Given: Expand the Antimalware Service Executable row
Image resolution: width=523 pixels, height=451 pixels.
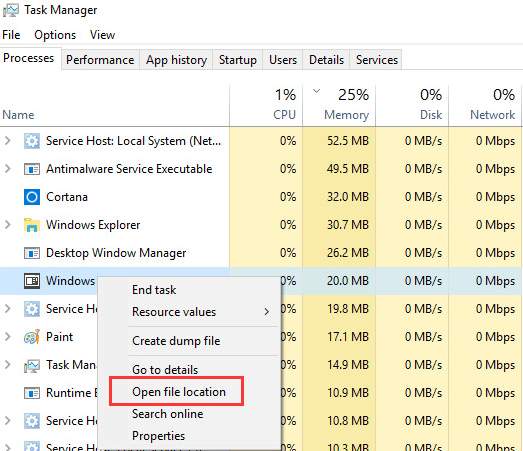Looking at the screenshot, I should pyautogui.click(x=7, y=169).
